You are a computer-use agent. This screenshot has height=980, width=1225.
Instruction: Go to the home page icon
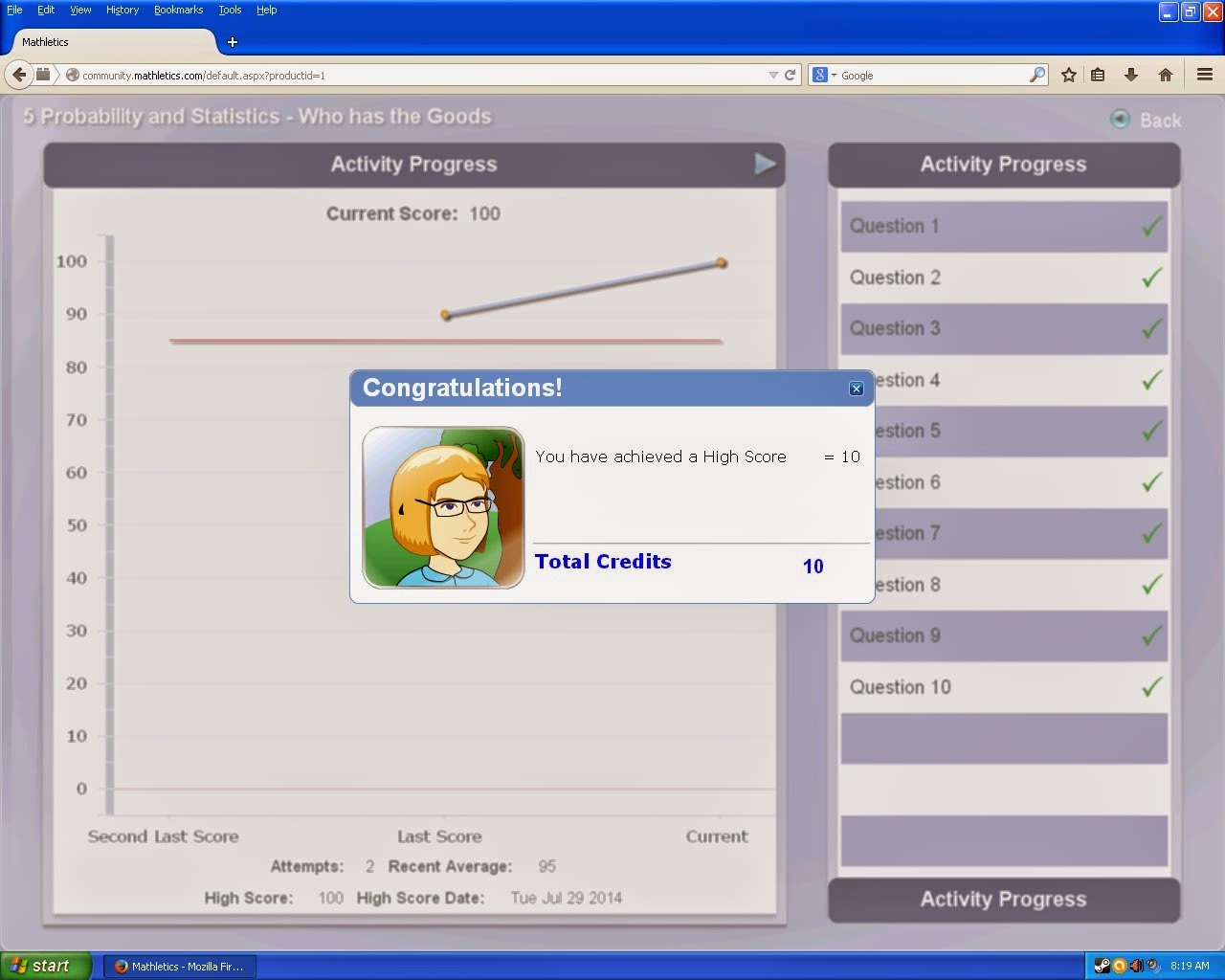1165,74
